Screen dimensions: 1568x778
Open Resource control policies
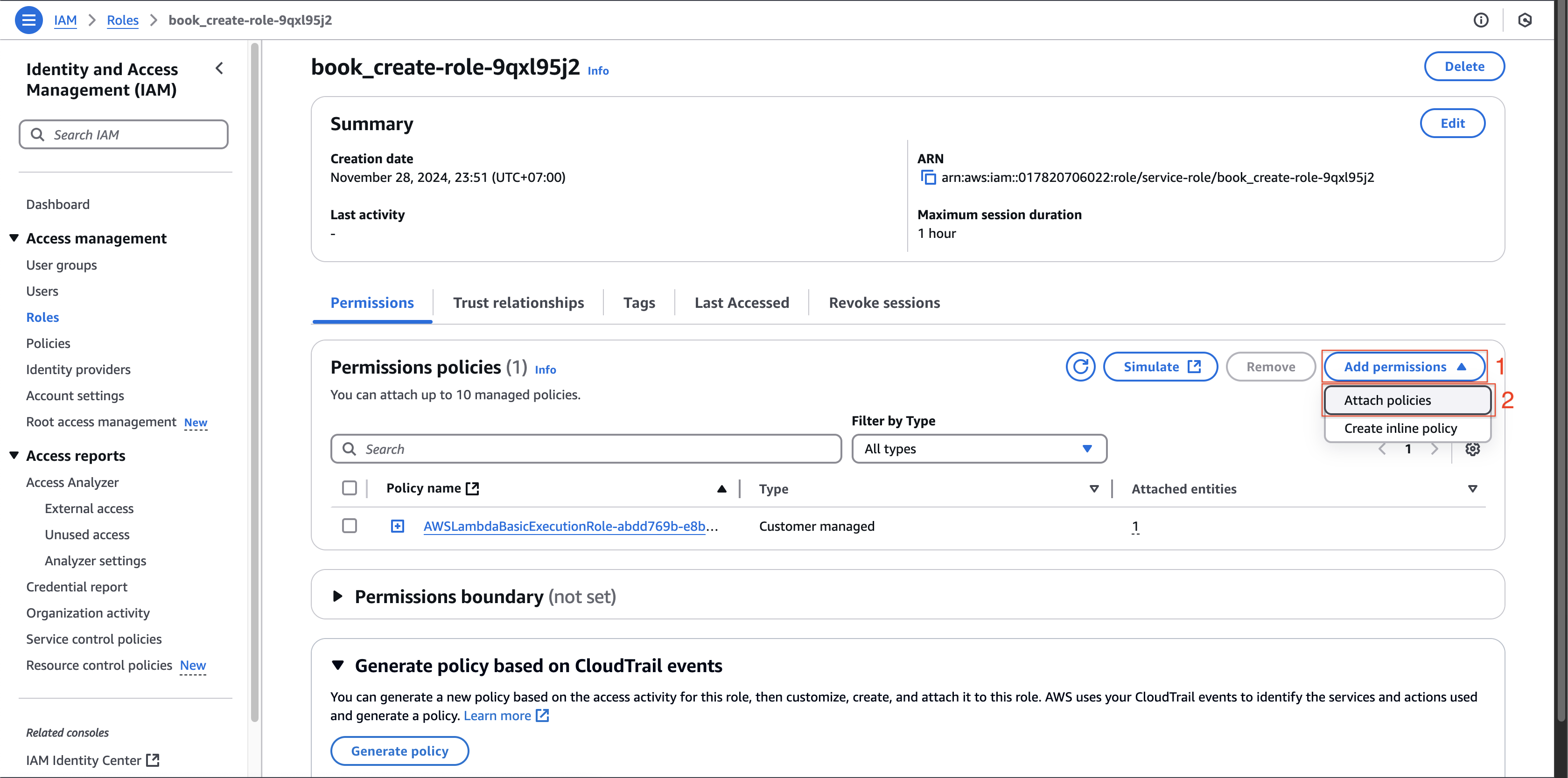tap(99, 666)
